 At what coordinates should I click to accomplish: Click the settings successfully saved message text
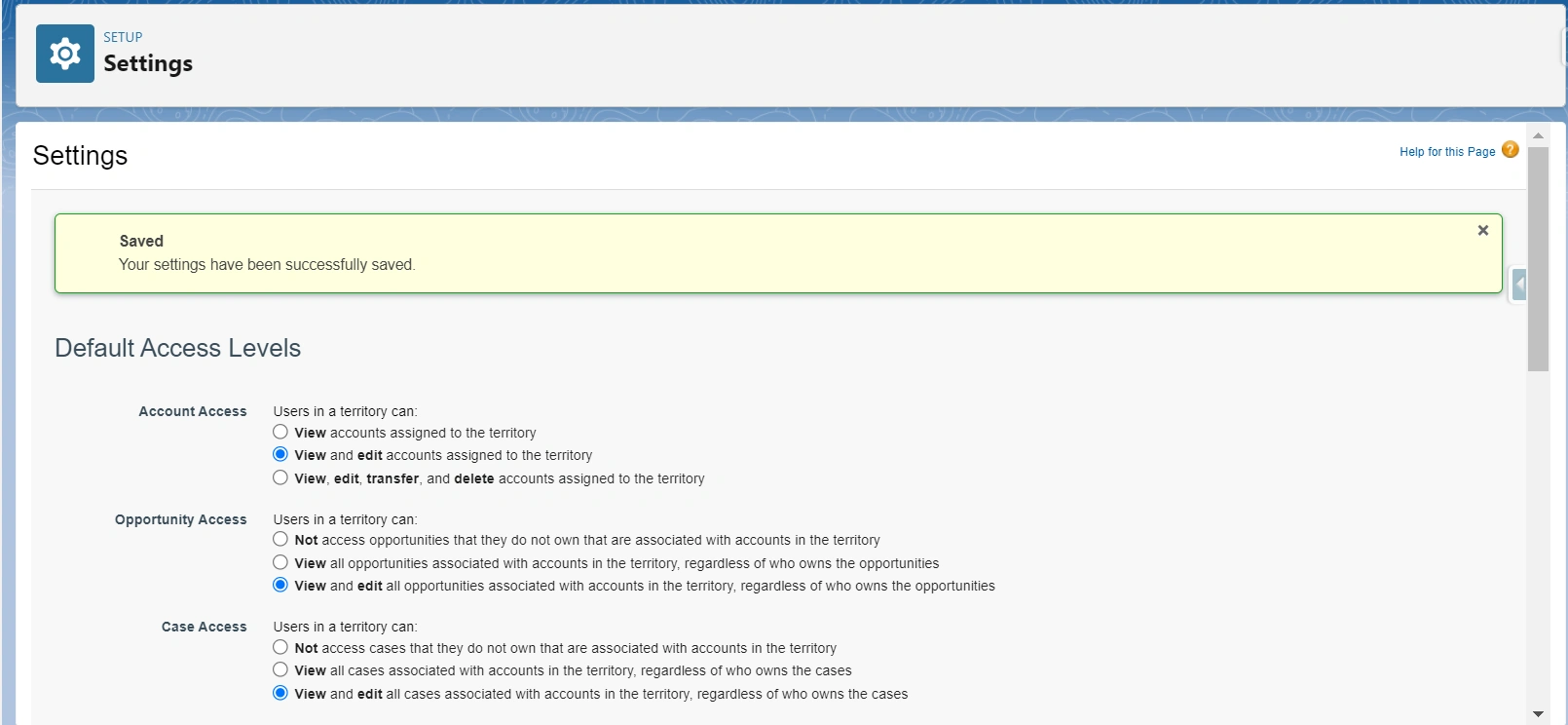coord(267,265)
